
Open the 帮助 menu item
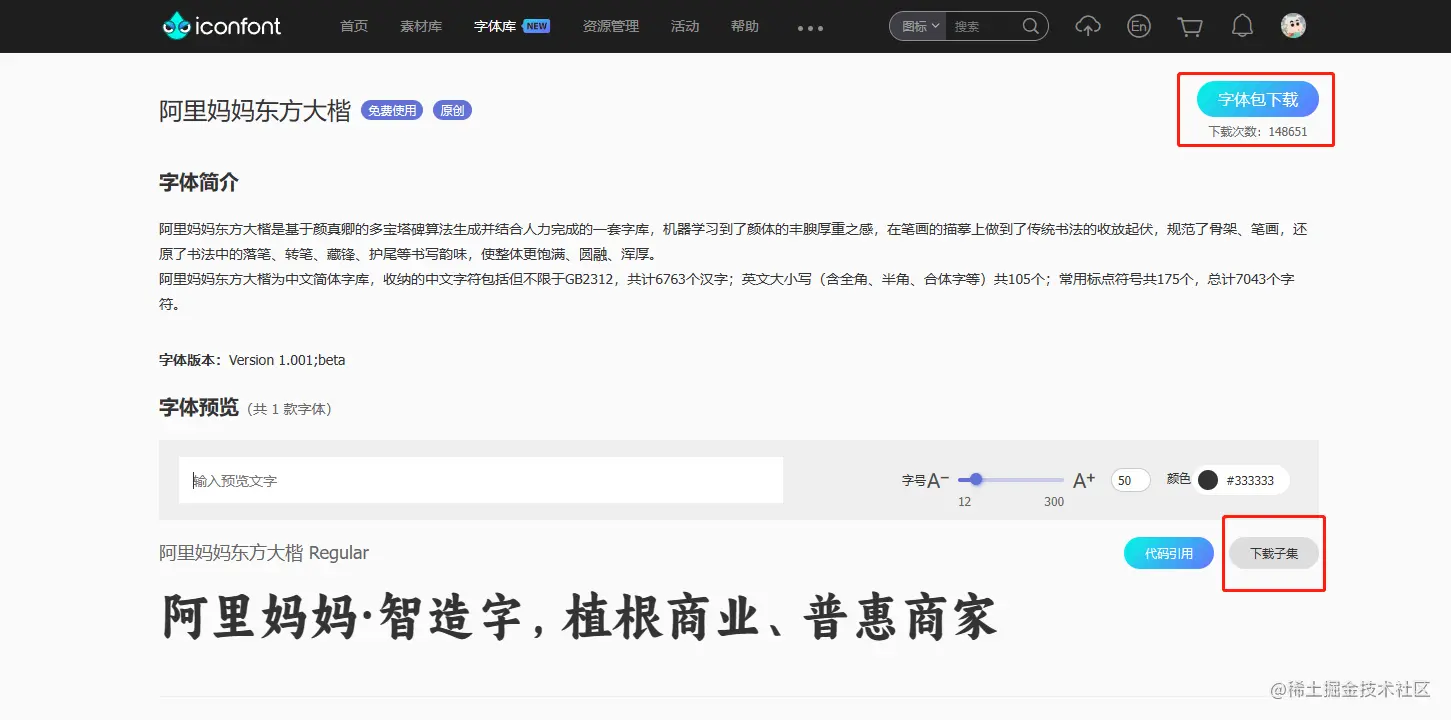(x=745, y=26)
